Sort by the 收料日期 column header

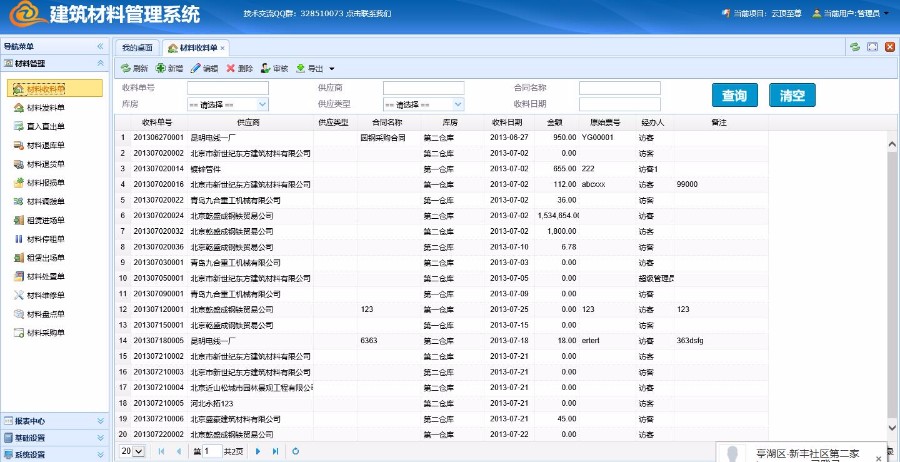(507, 123)
